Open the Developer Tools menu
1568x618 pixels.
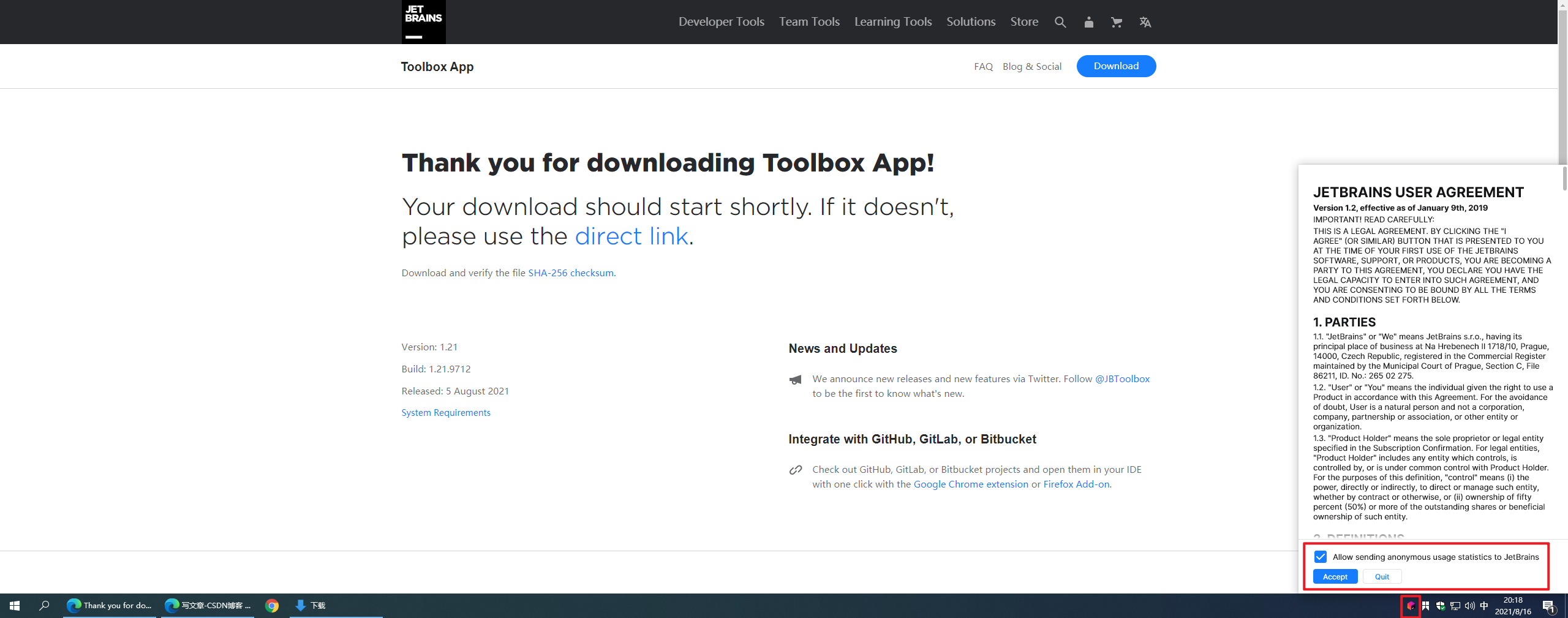pyautogui.click(x=721, y=21)
